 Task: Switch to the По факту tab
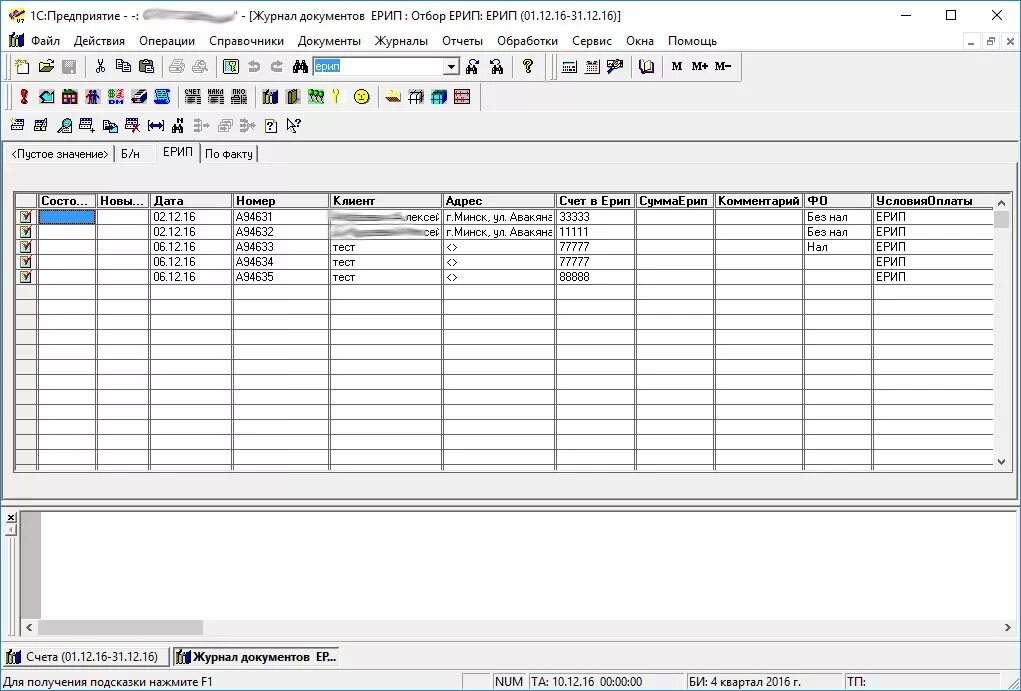(x=229, y=154)
